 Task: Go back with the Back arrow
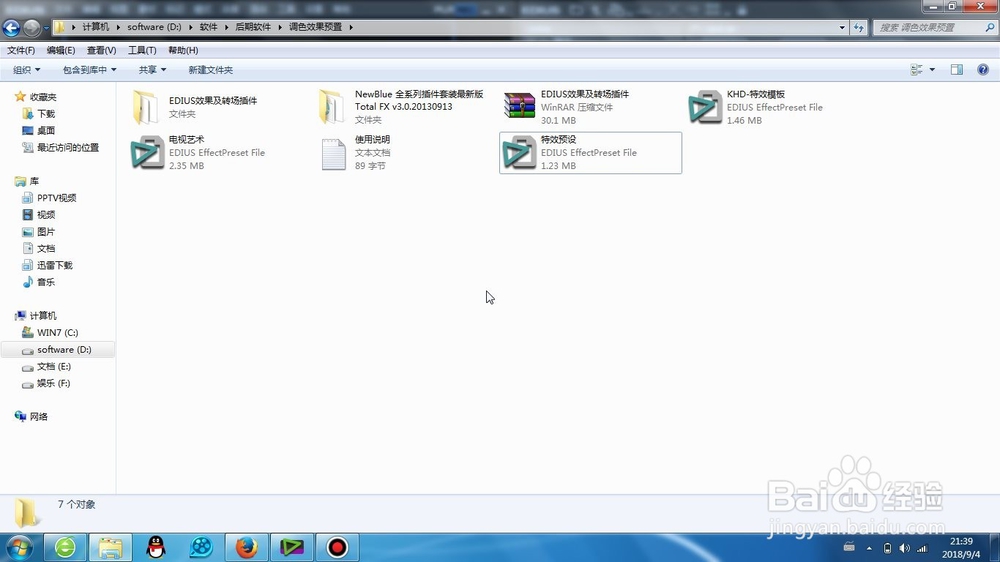tap(11, 27)
